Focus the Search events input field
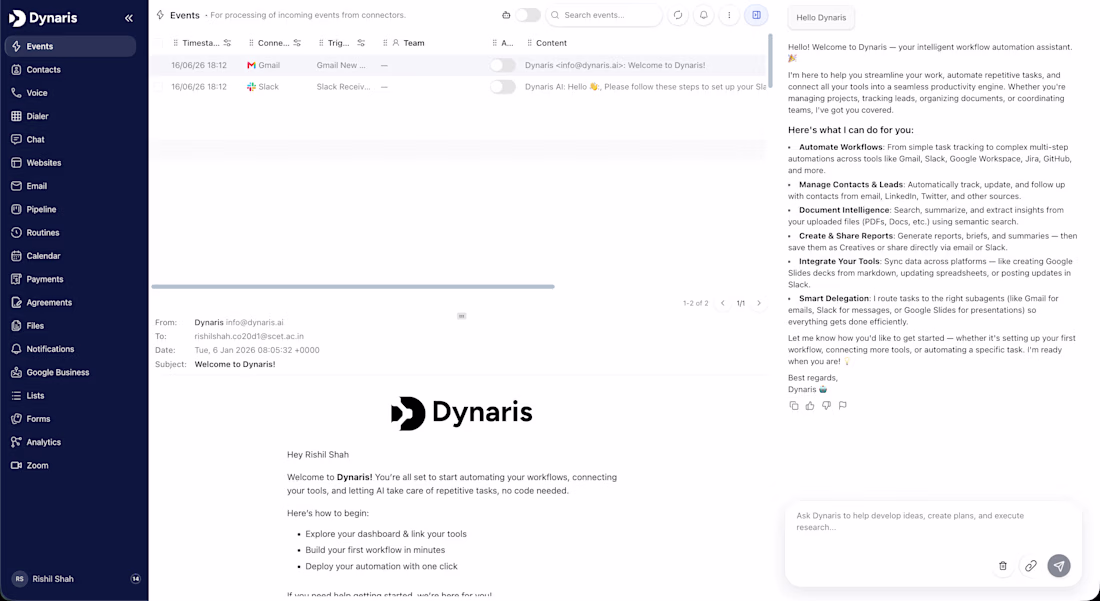The height and width of the screenshot is (601, 1100). coord(604,15)
